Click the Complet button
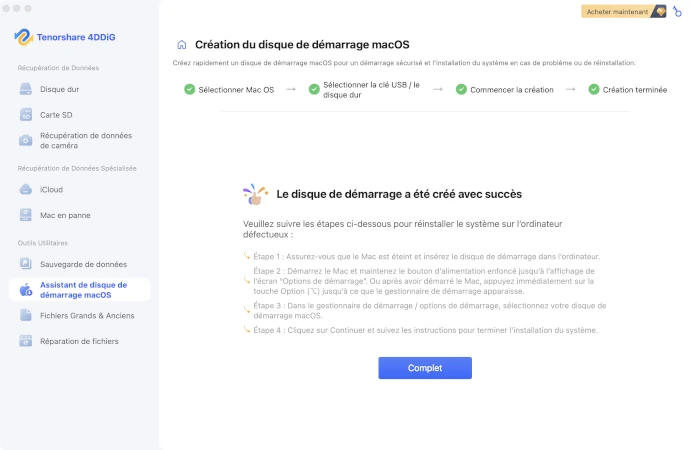 [425, 368]
